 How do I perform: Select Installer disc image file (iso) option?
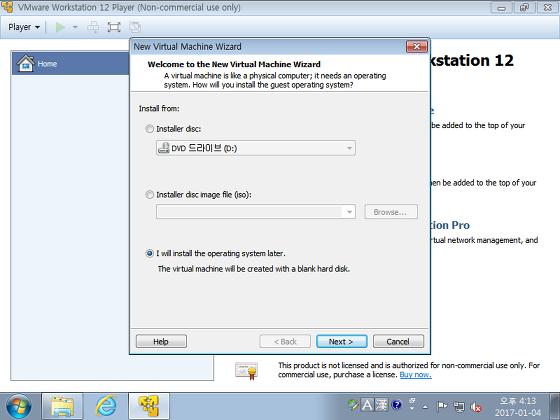coord(149,195)
